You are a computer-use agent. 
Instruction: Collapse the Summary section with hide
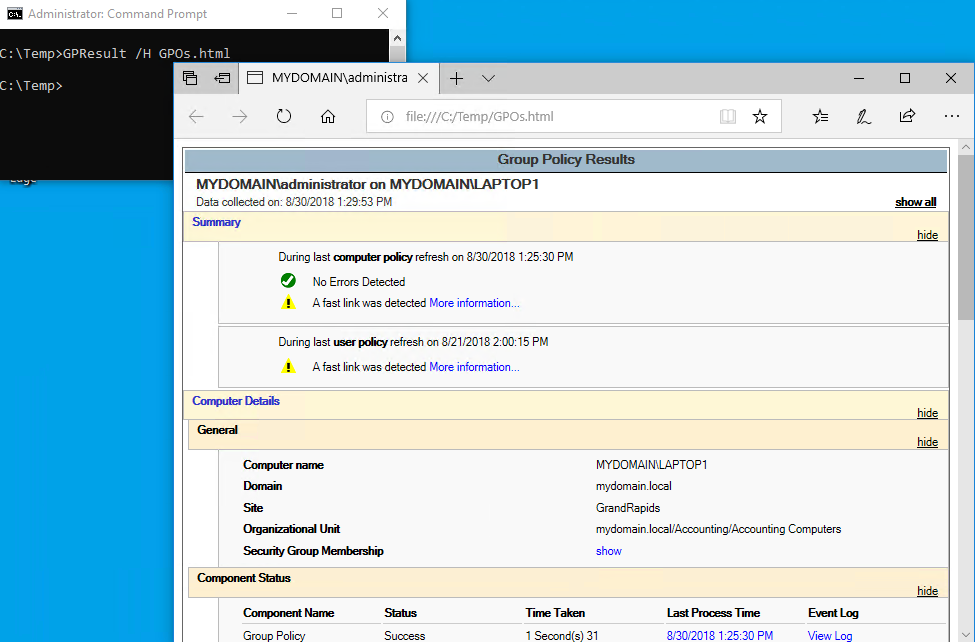[x=927, y=235]
